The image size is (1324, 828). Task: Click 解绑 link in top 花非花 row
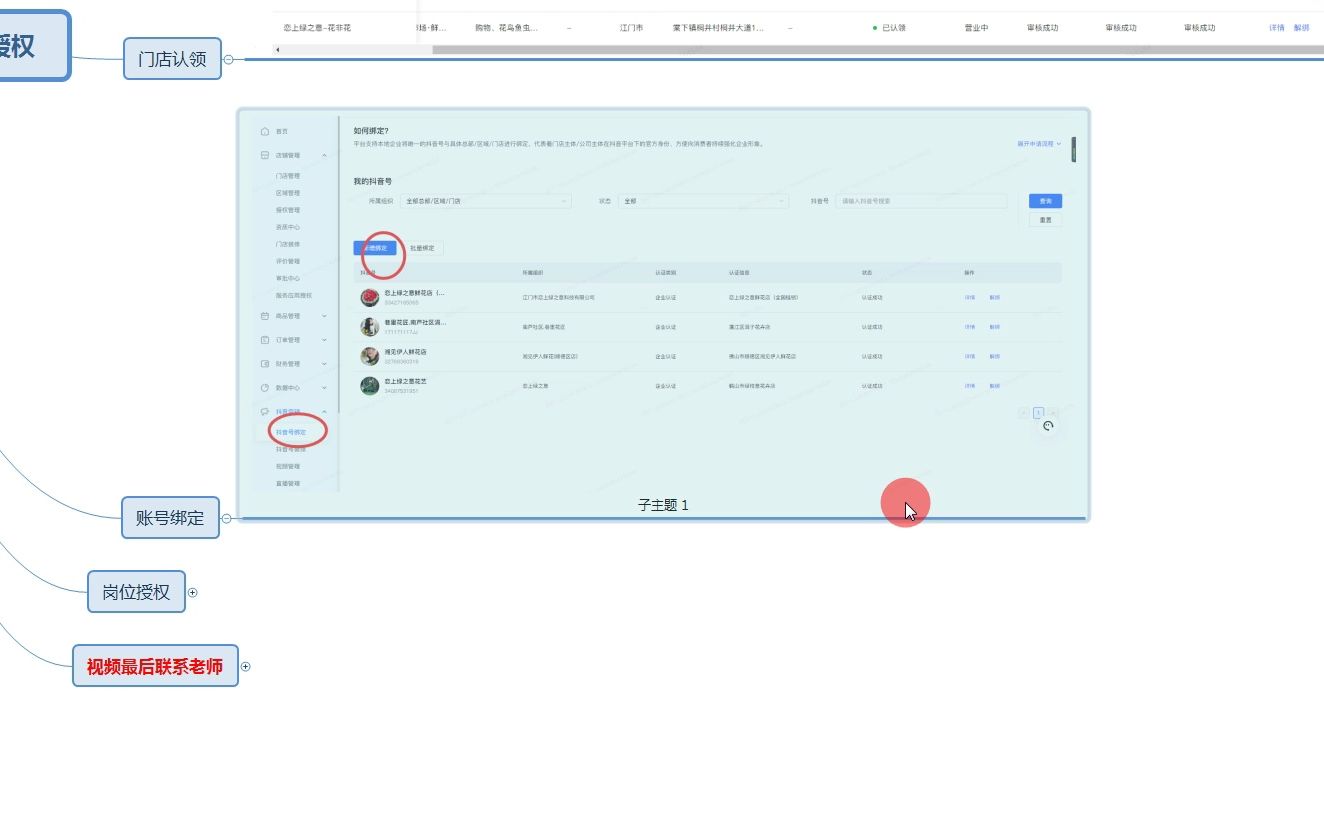[x=1301, y=28]
